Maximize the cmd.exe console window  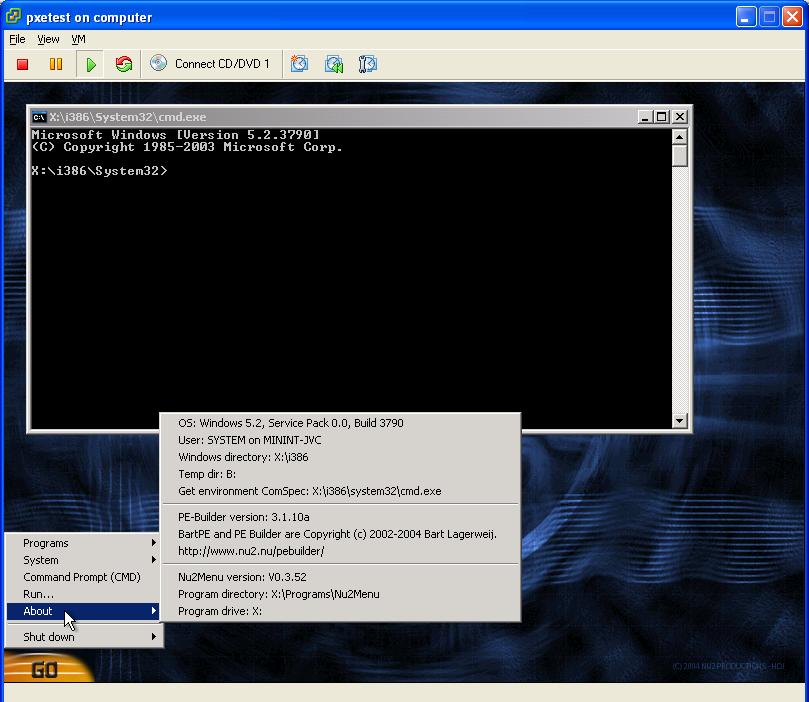pyautogui.click(x=661, y=117)
